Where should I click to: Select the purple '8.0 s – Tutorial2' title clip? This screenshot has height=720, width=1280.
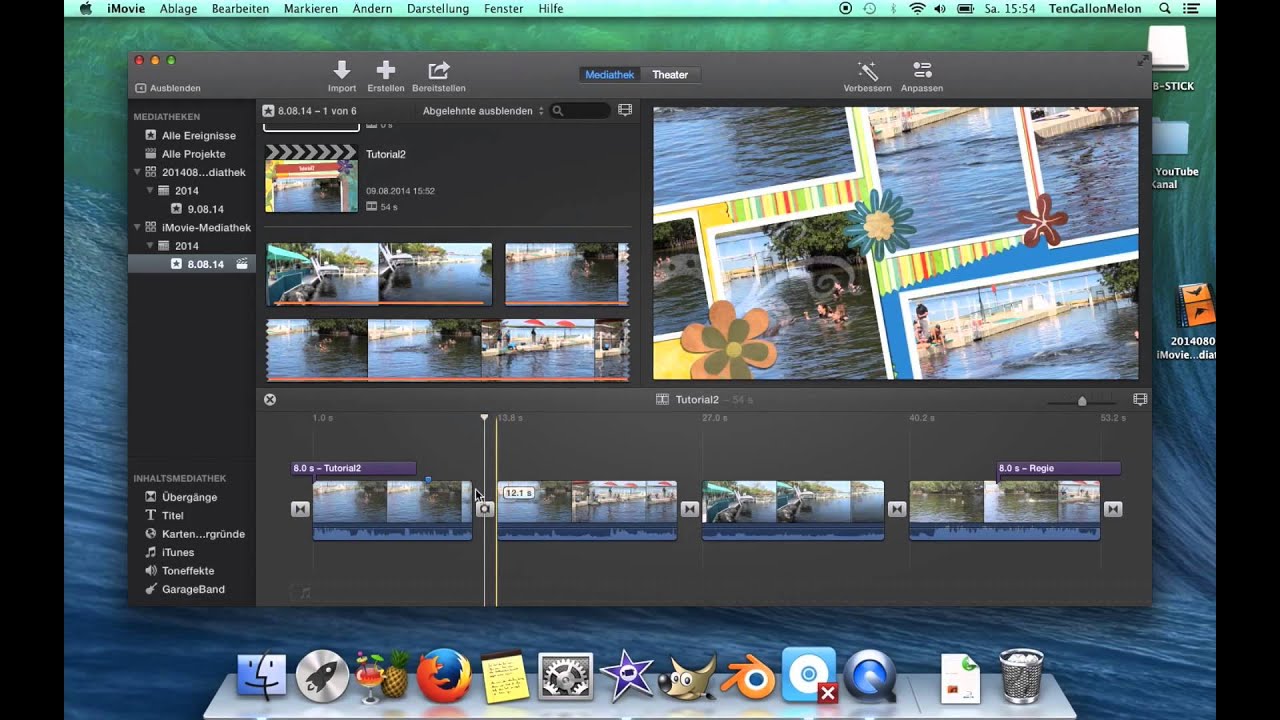pyautogui.click(x=353, y=468)
